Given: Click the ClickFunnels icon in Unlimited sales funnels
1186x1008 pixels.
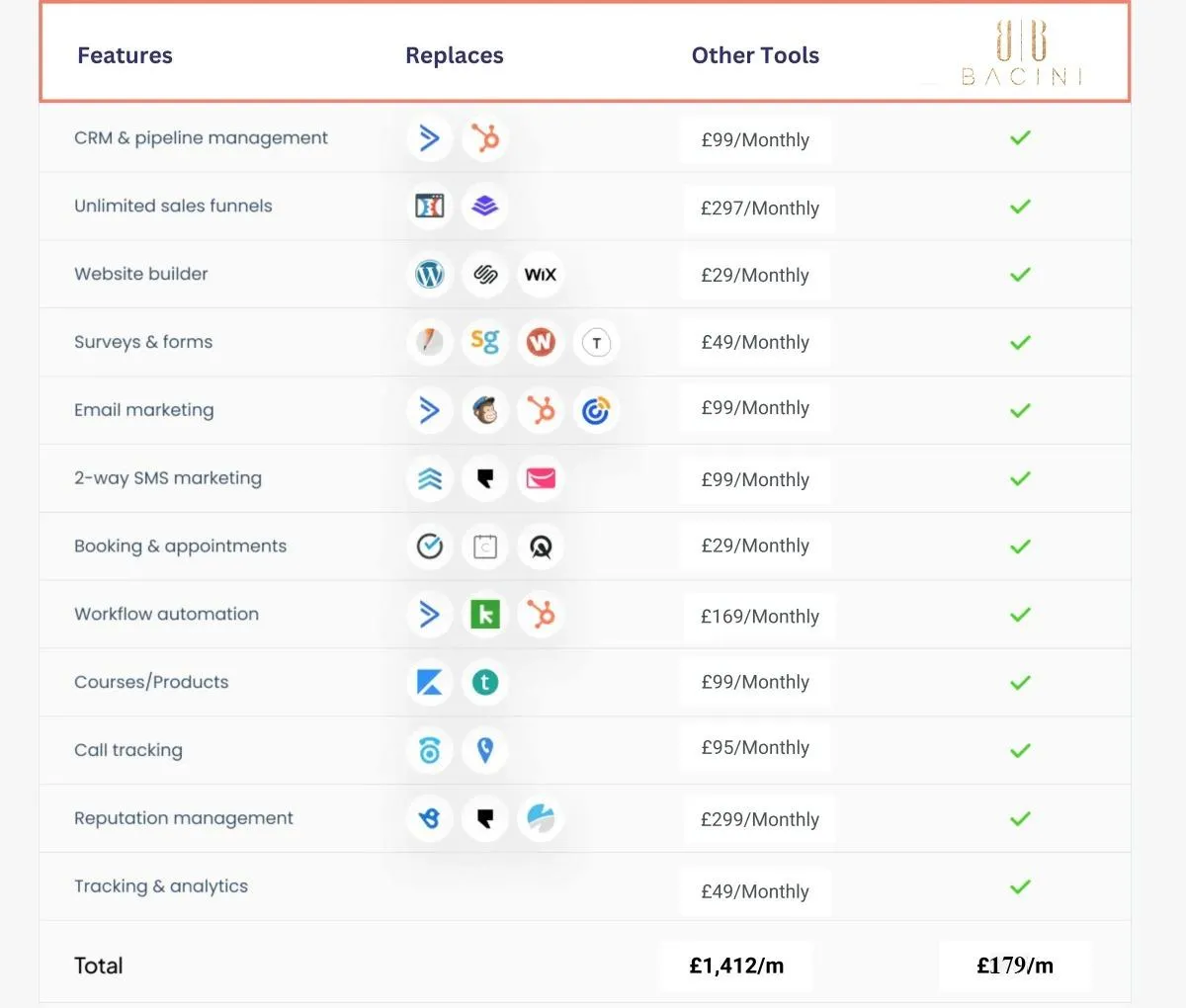Looking at the screenshot, I should point(429,207).
